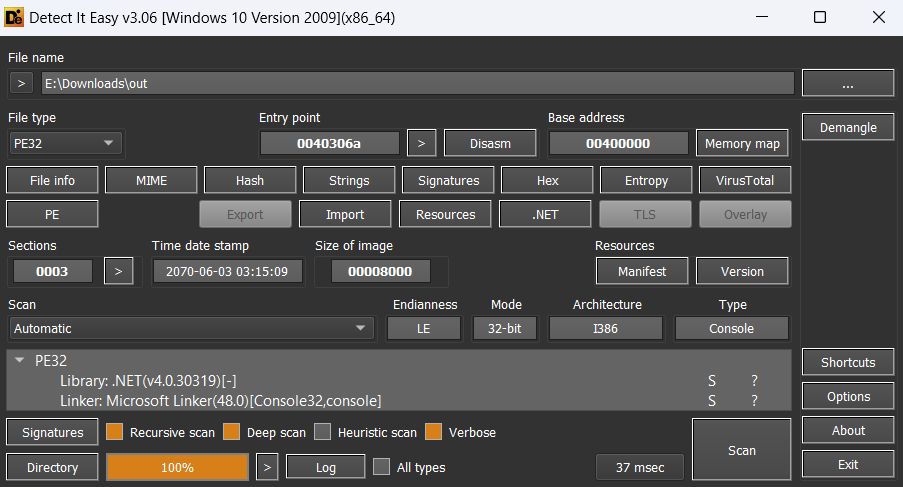Open the File type PE32 dropdown

pyautogui.click(x=65, y=143)
